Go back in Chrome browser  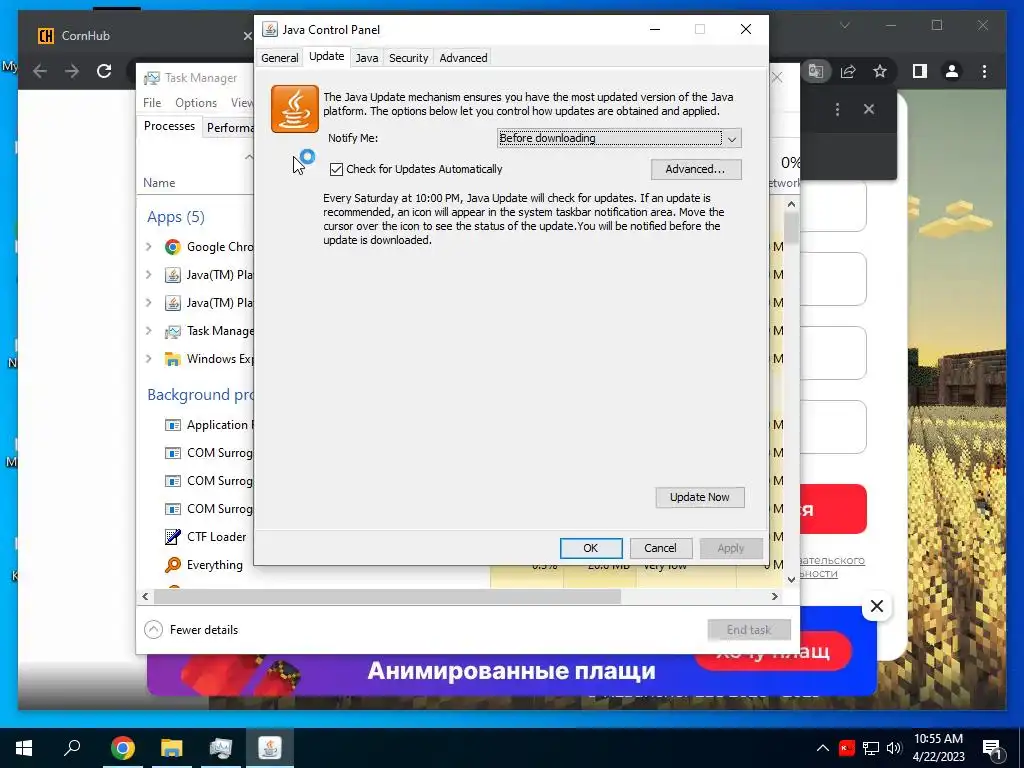tap(40, 71)
